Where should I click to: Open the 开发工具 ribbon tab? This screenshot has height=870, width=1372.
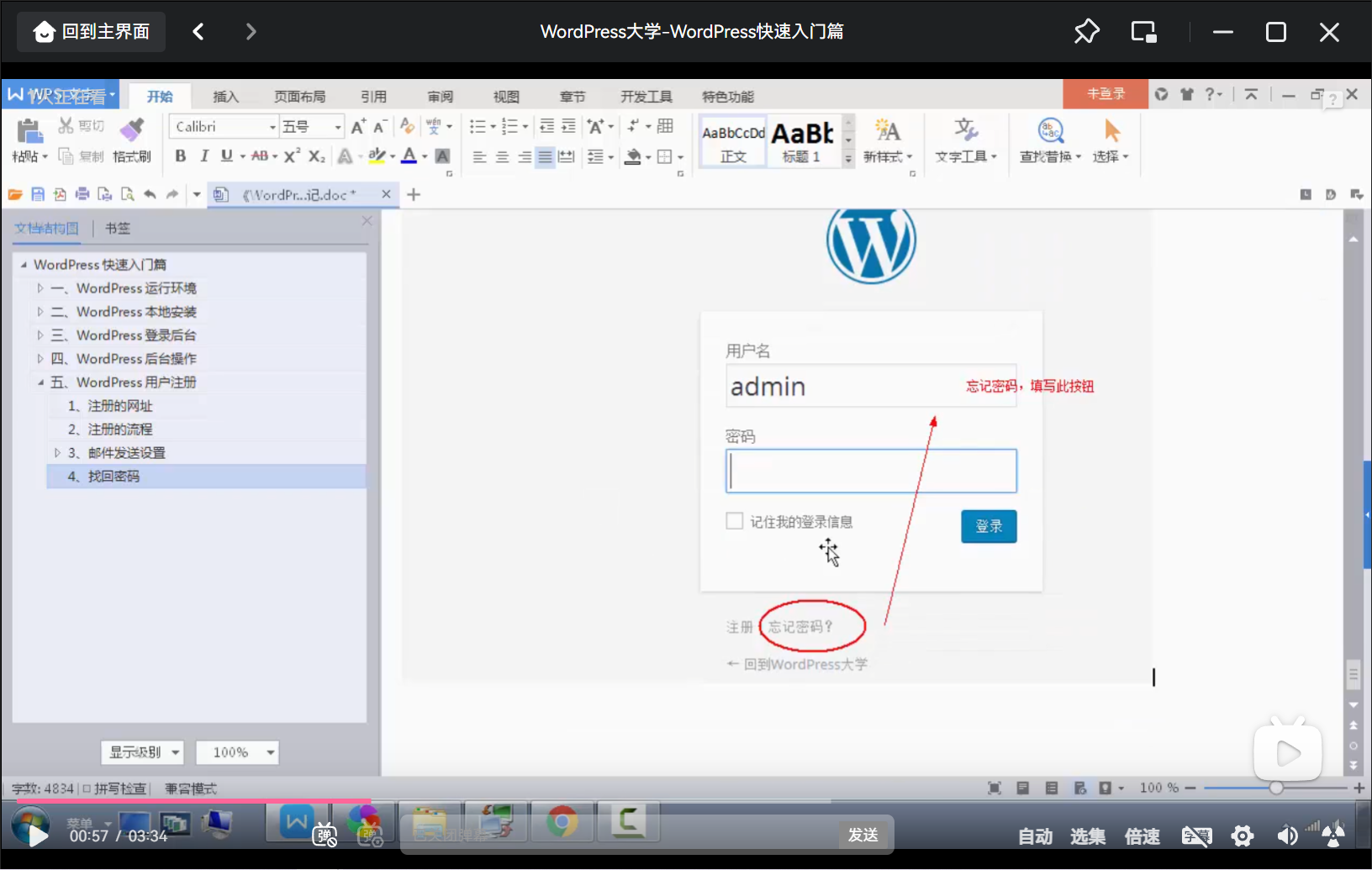[646, 97]
